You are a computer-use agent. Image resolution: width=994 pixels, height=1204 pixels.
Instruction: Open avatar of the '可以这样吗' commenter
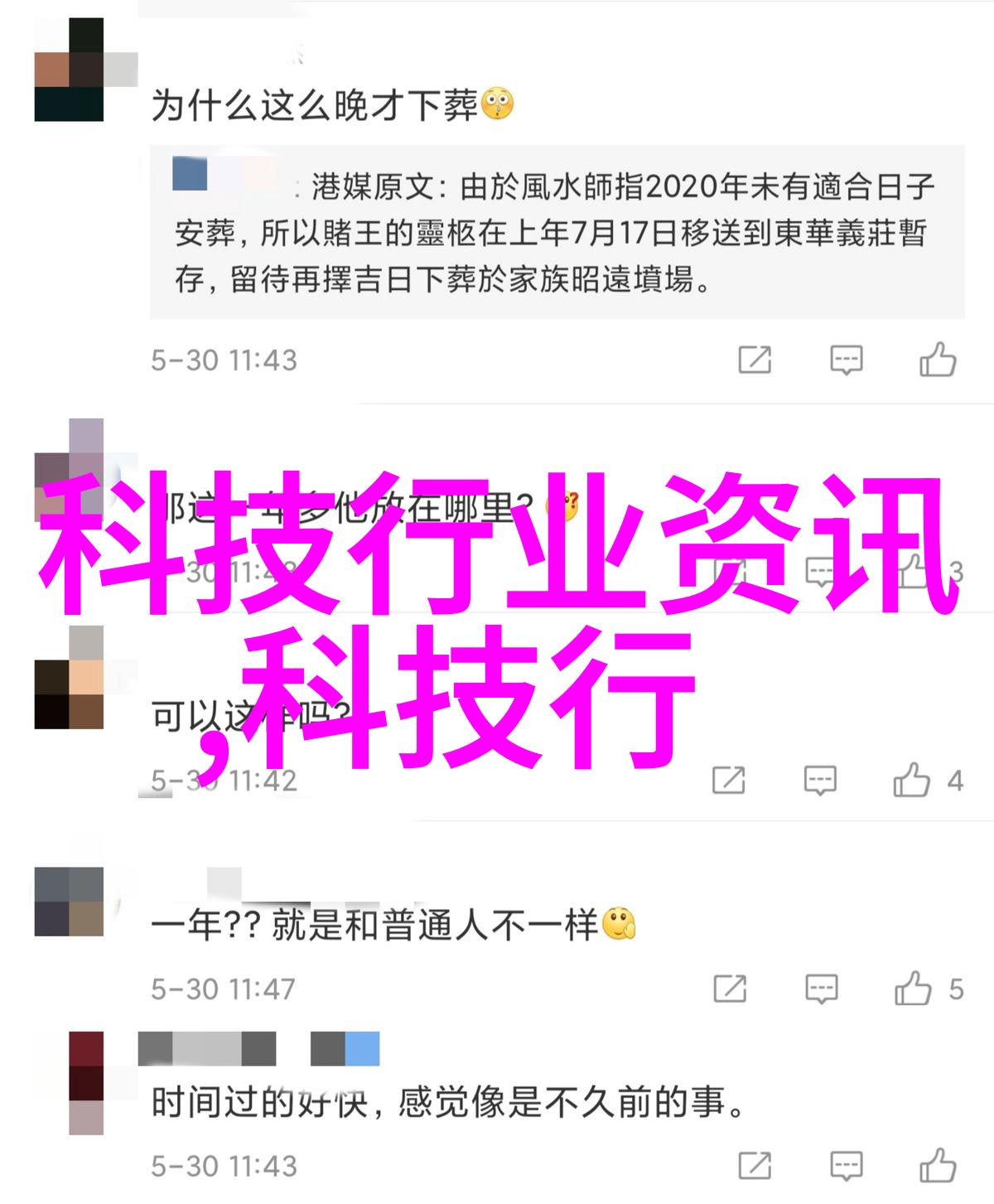[70, 678]
